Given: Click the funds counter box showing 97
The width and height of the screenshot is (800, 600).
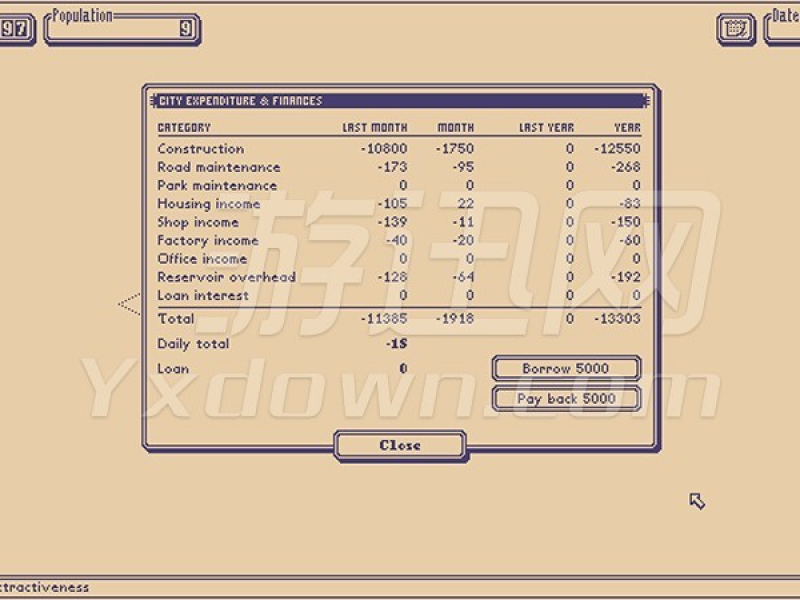Looking at the screenshot, I should (x=16, y=29).
